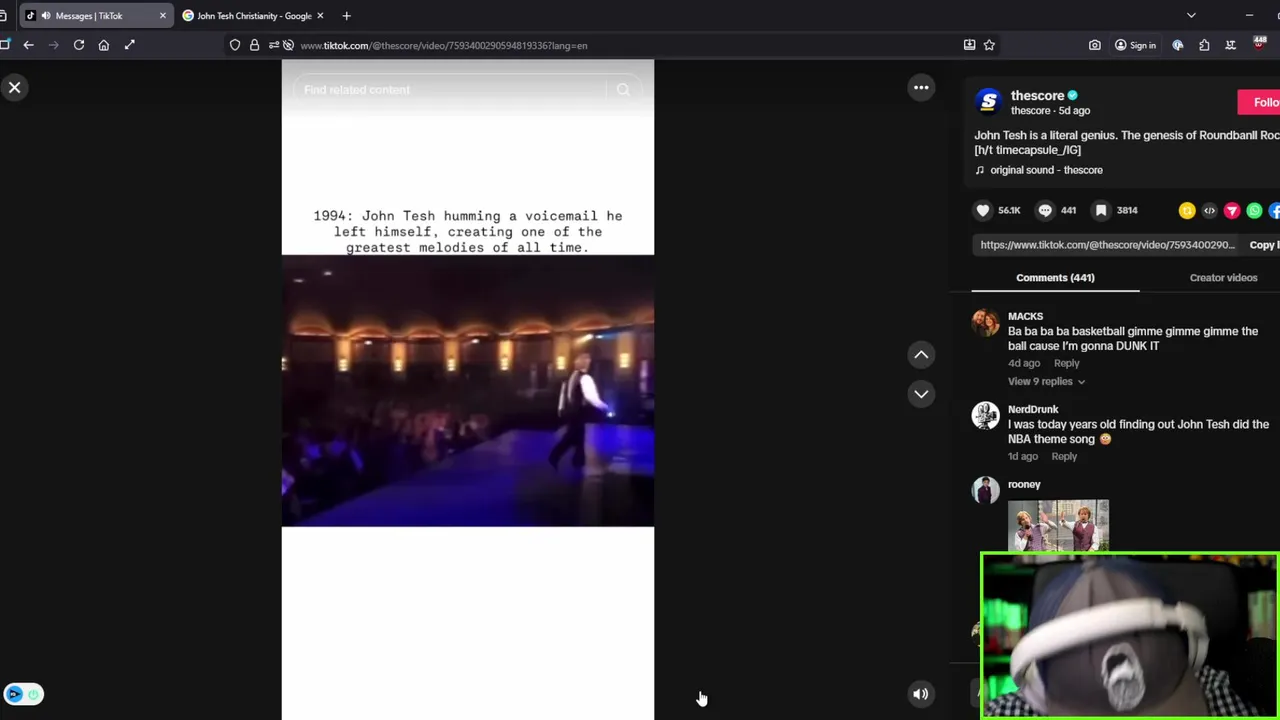The height and width of the screenshot is (720, 1280).
Task: Mute the video with the speaker icon
Action: click(x=921, y=694)
